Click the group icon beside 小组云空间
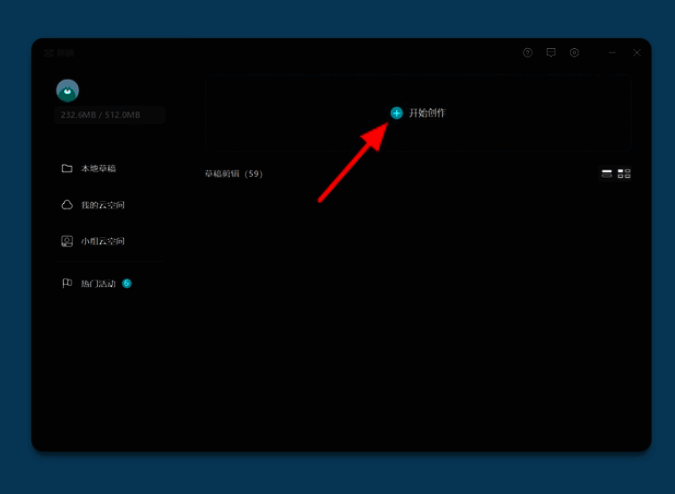Screen dimensions: 675x494 [x=67, y=241]
